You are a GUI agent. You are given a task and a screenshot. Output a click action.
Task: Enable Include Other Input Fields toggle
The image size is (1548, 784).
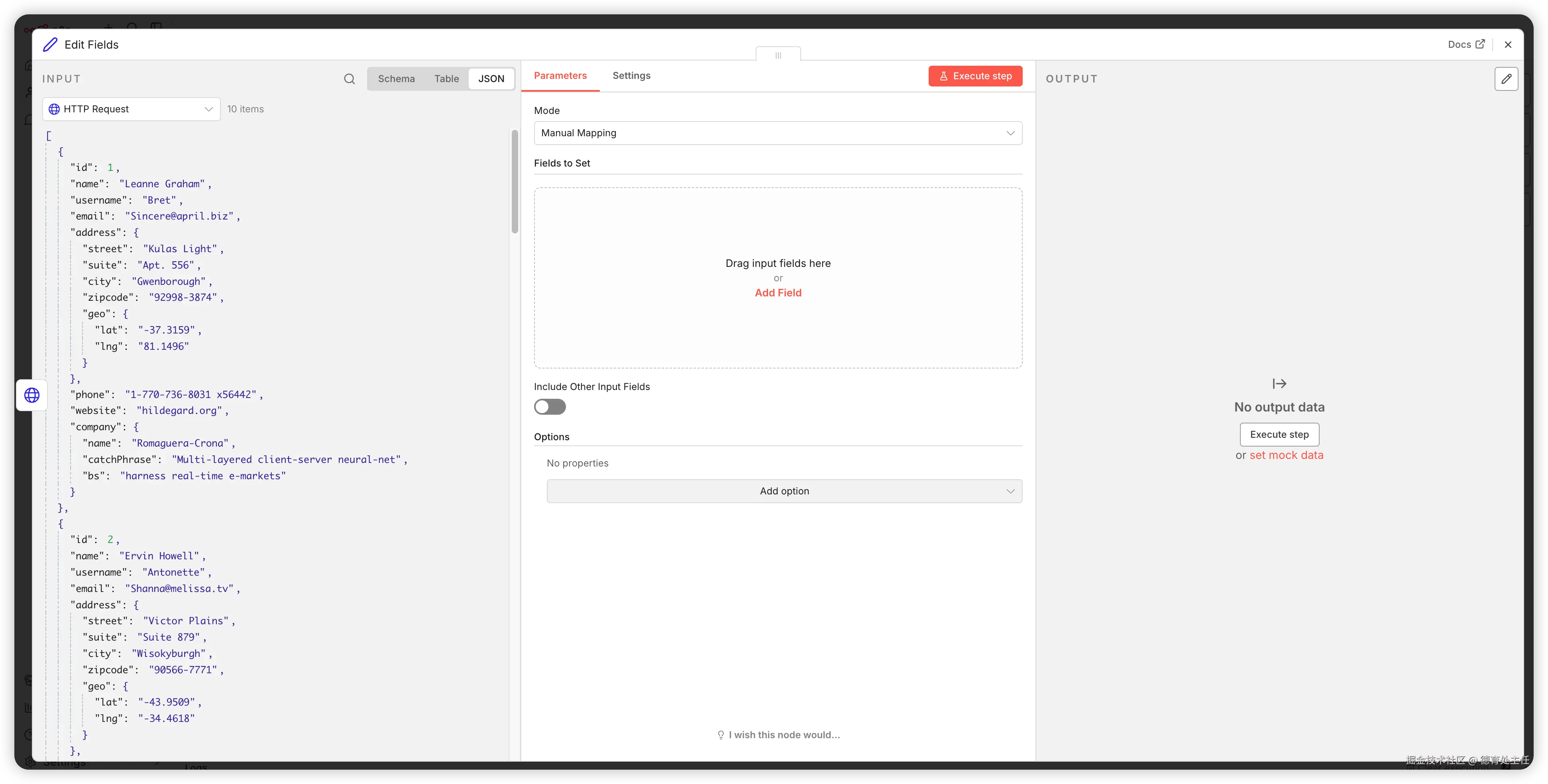coord(549,407)
